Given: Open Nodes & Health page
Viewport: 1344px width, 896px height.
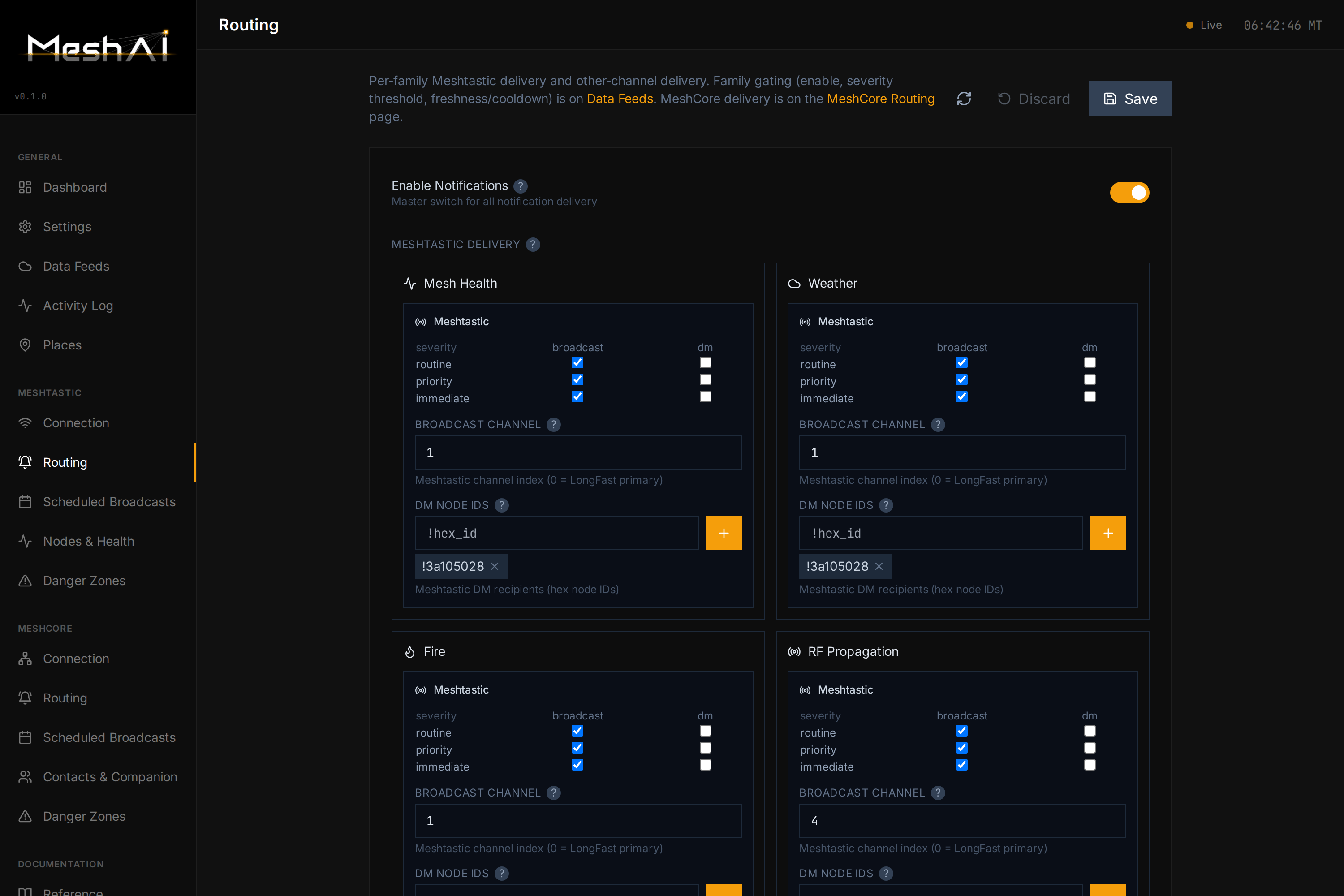Looking at the screenshot, I should click(98, 541).
